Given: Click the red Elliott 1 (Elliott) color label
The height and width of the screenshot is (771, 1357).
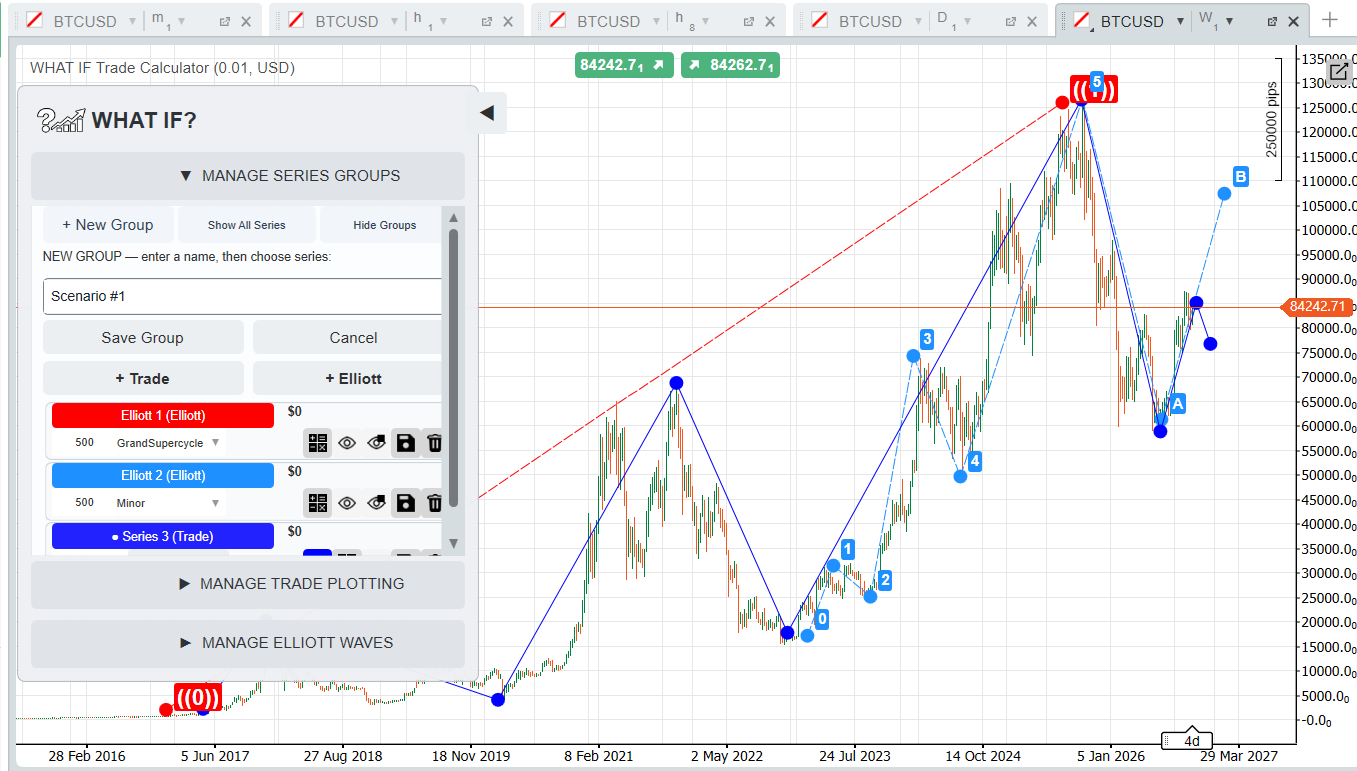Looking at the screenshot, I should point(163,415).
